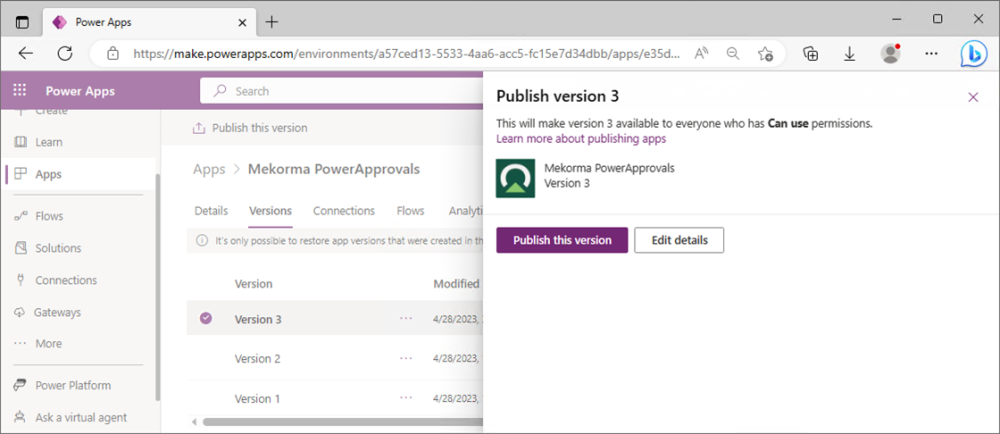Viewport: 1000px width, 434px height.
Task: Click the Read aloud icon
Action: point(702,54)
